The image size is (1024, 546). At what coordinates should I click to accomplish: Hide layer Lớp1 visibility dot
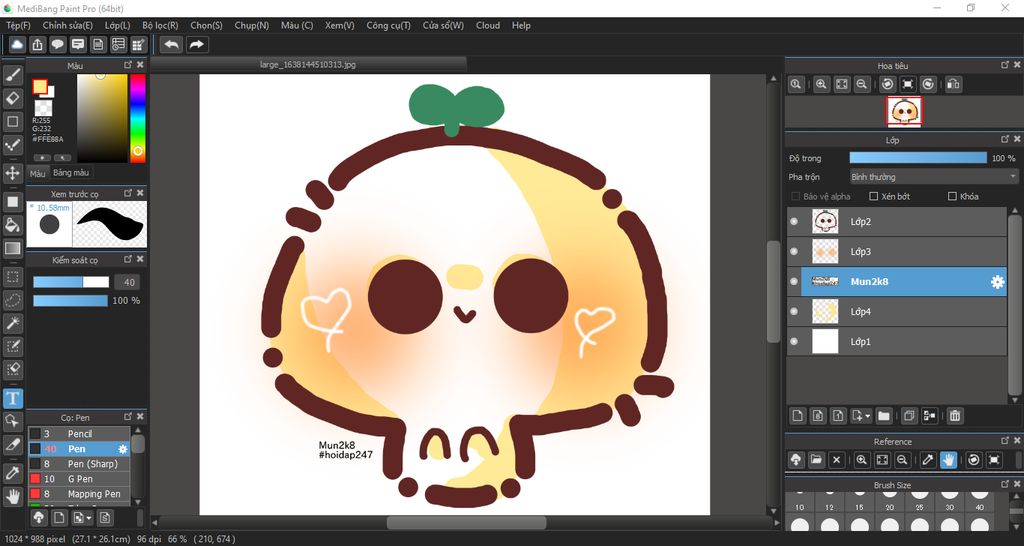794,342
